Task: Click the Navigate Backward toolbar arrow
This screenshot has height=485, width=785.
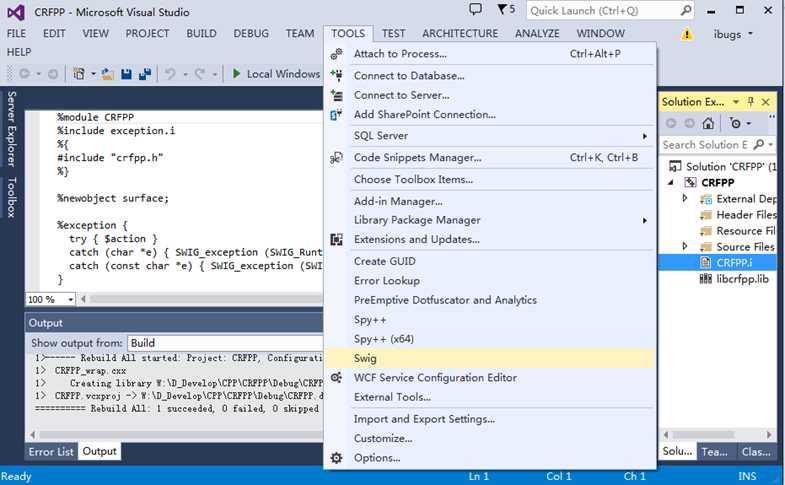Action: 24,74
